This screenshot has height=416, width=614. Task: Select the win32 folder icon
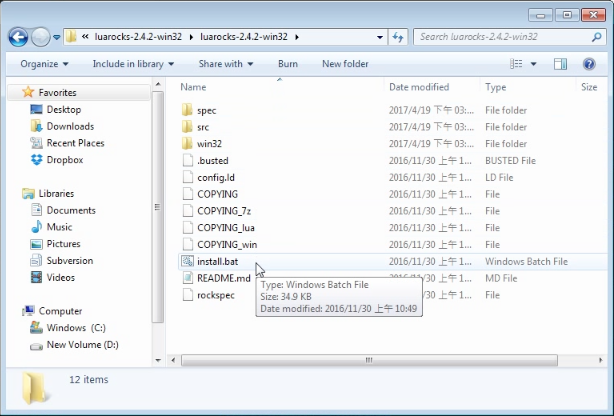(x=188, y=144)
